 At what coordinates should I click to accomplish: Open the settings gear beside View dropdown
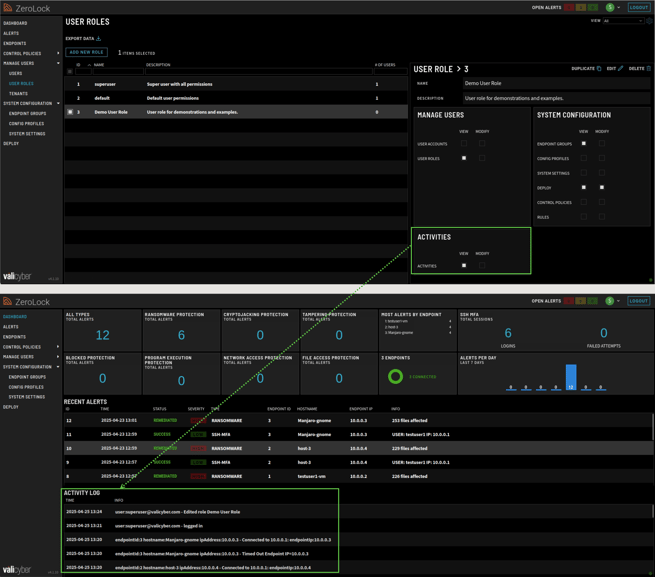(x=650, y=20)
